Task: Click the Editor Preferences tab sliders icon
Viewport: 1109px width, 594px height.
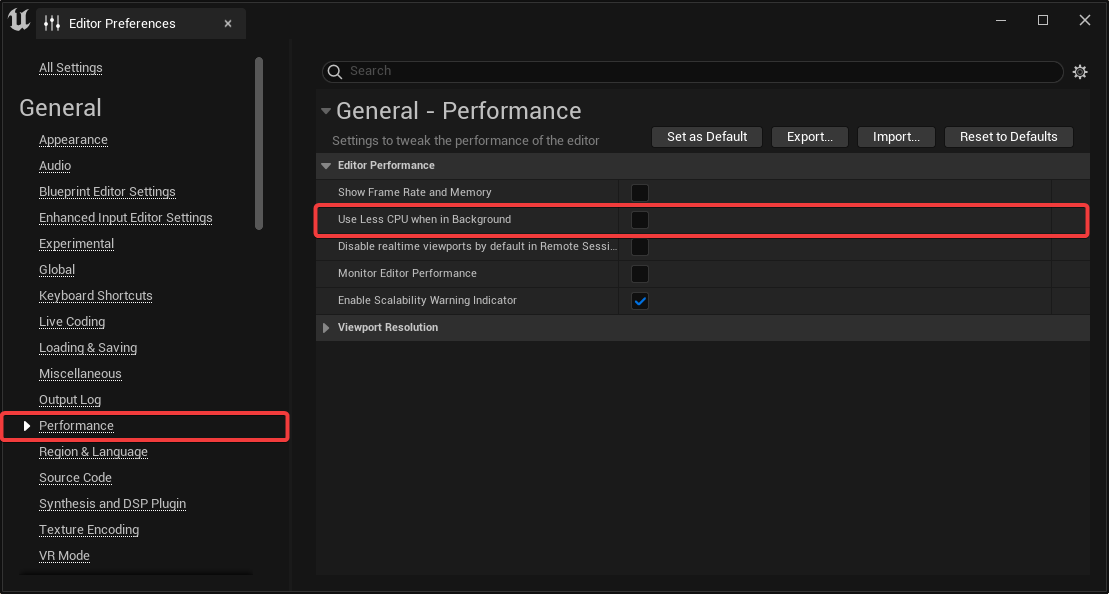Action: point(52,23)
